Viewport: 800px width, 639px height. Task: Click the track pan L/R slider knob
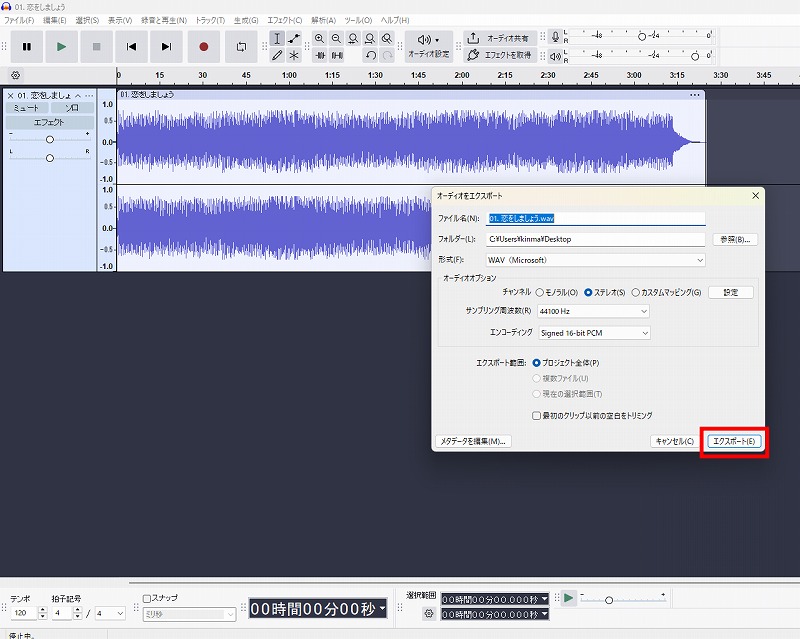tap(49, 158)
